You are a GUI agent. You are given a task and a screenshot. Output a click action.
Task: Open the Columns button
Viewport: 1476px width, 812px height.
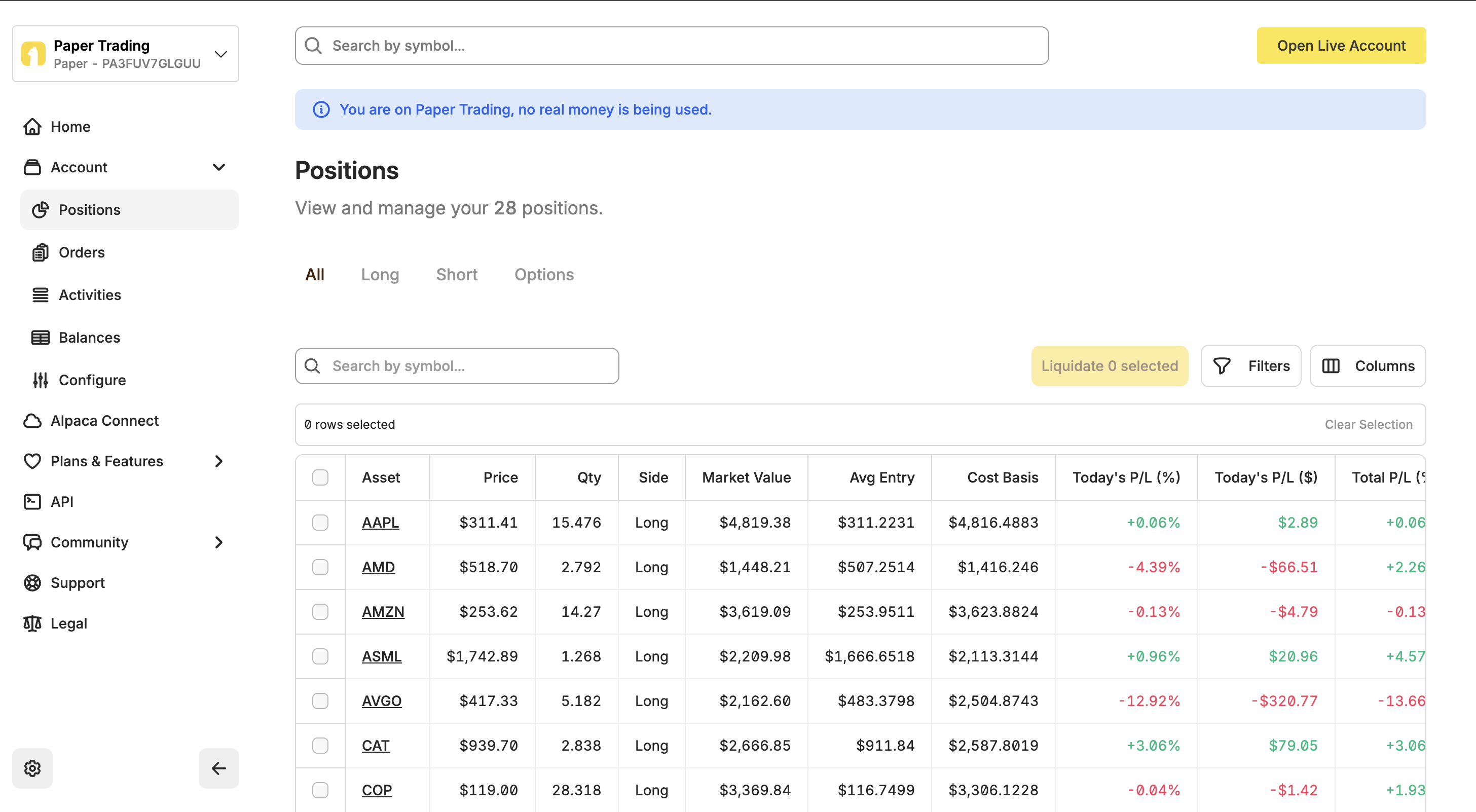tap(1368, 366)
